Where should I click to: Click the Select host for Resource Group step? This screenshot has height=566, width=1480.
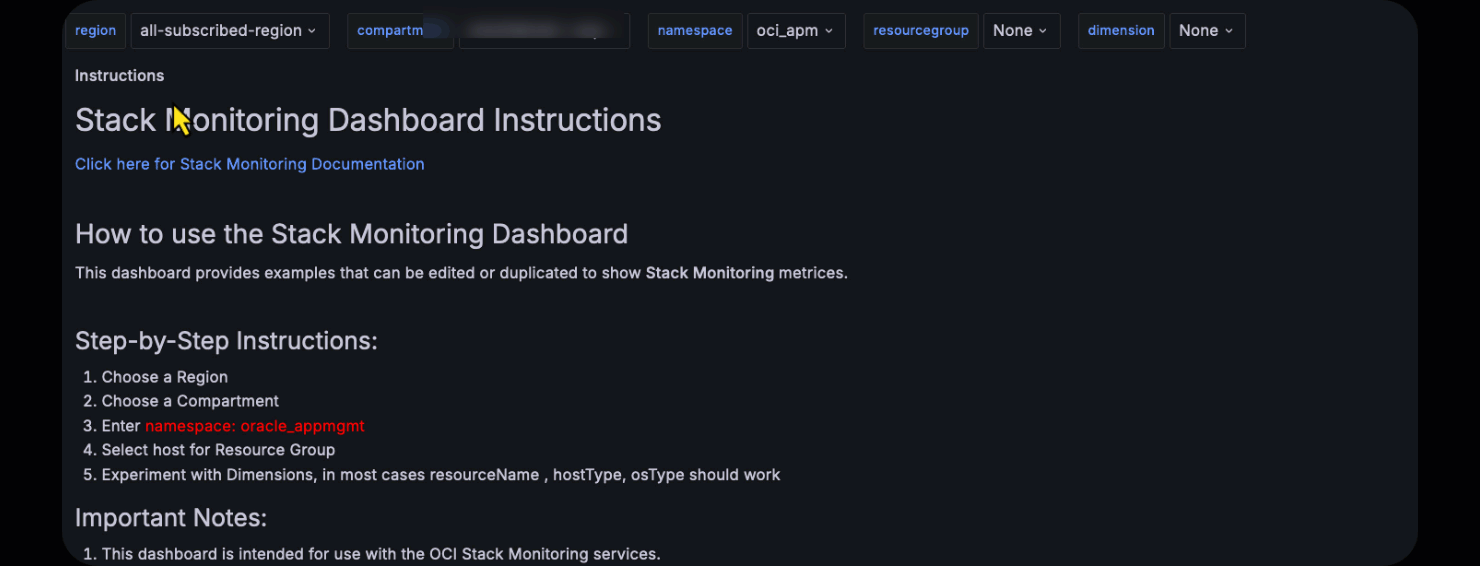tap(218, 450)
